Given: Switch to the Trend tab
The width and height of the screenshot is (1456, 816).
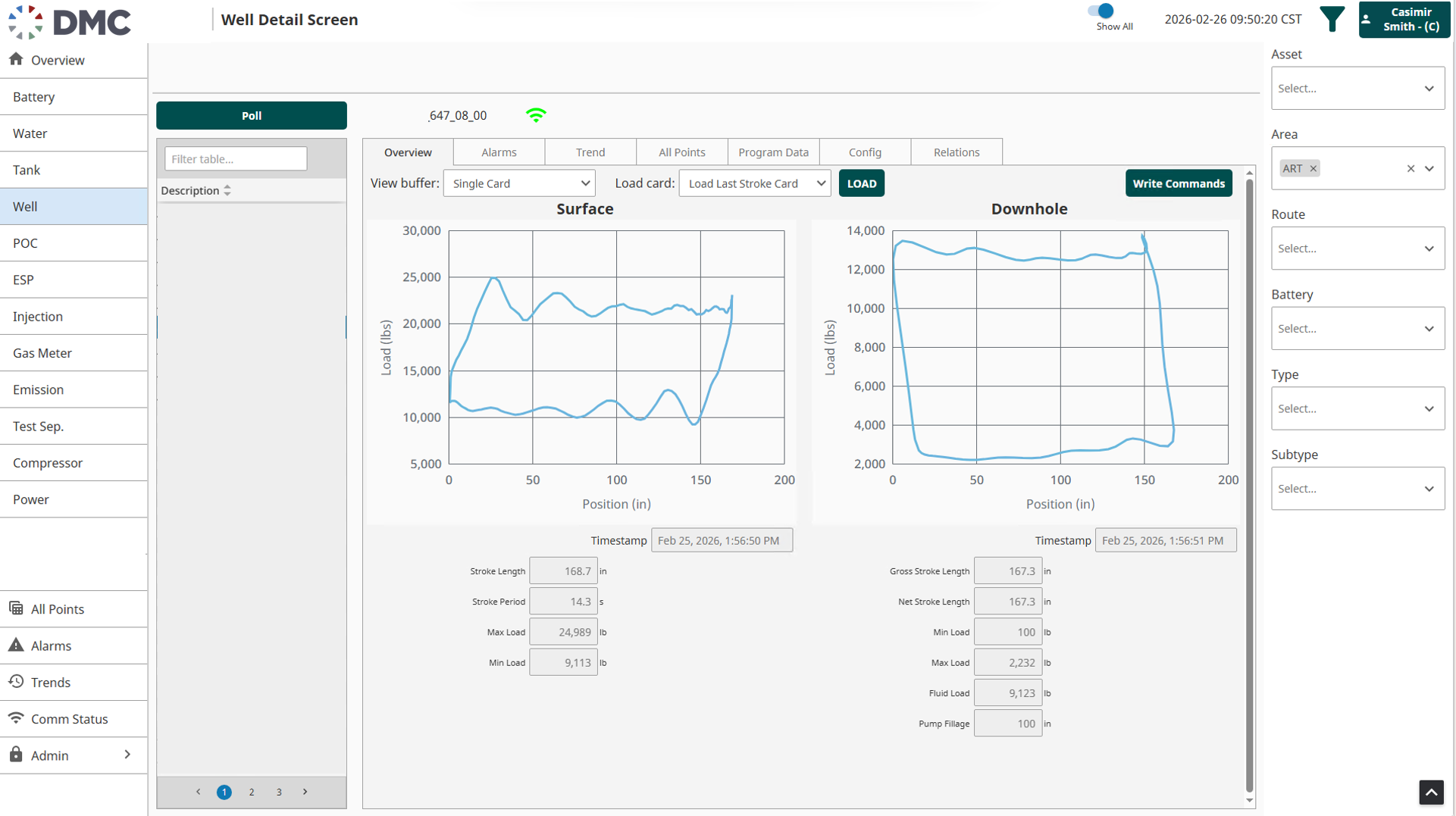Looking at the screenshot, I should [590, 152].
